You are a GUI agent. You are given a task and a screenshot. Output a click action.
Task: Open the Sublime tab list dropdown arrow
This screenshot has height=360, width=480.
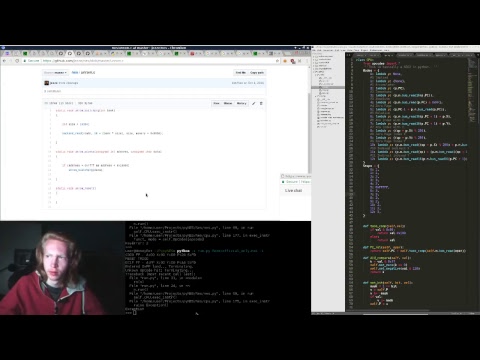point(478,55)
